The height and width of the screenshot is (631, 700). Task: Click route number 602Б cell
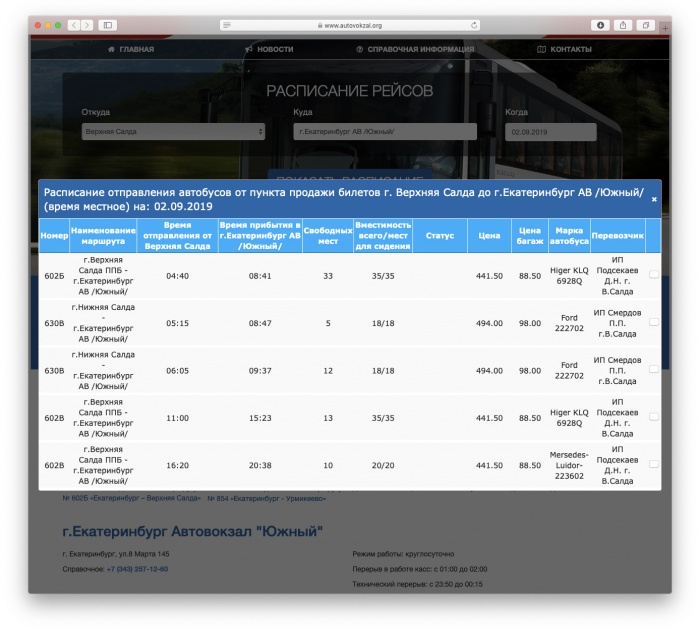54,276
